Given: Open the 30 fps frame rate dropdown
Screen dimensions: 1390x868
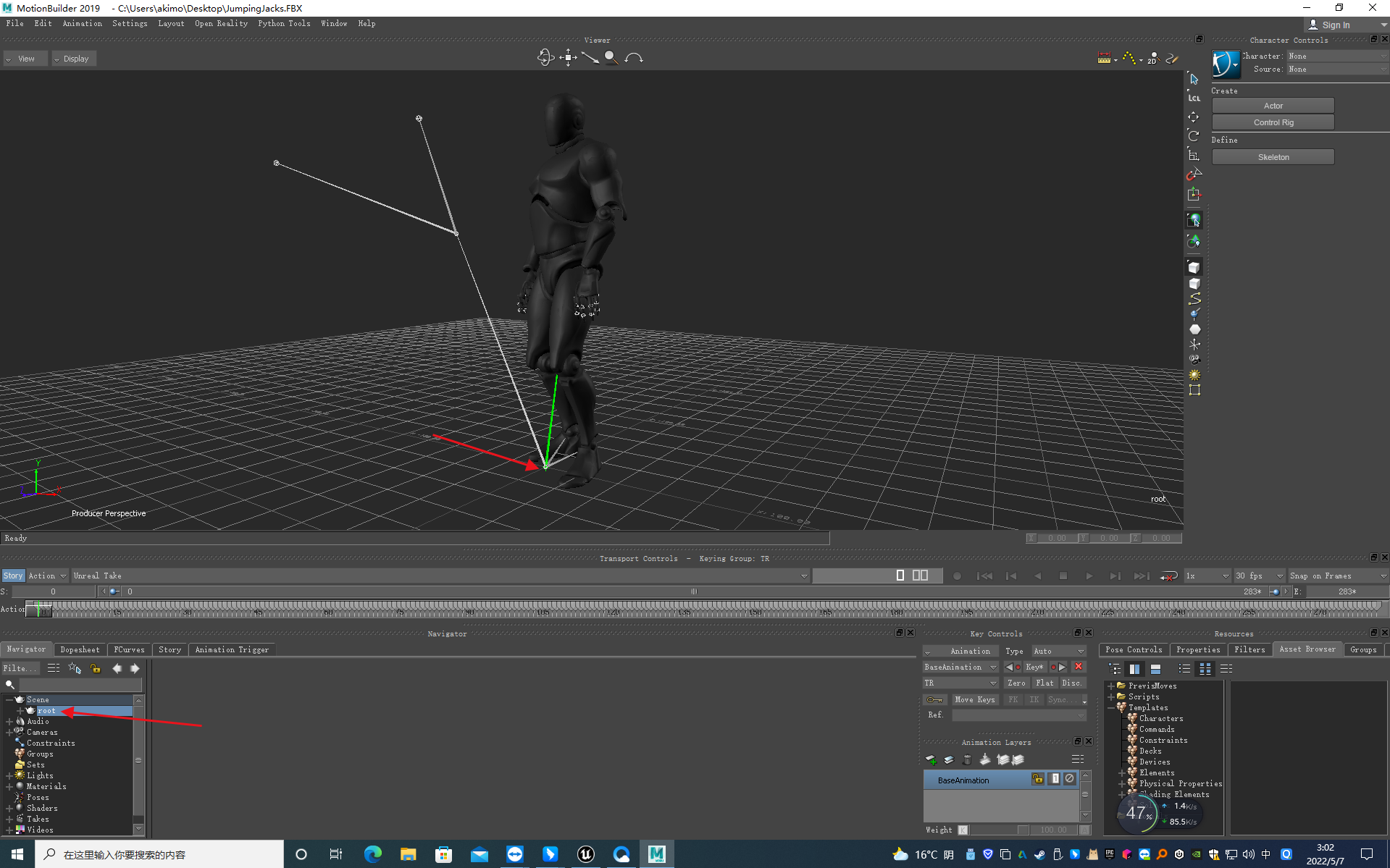Looking at the screenshot, I should (1259, 576).
